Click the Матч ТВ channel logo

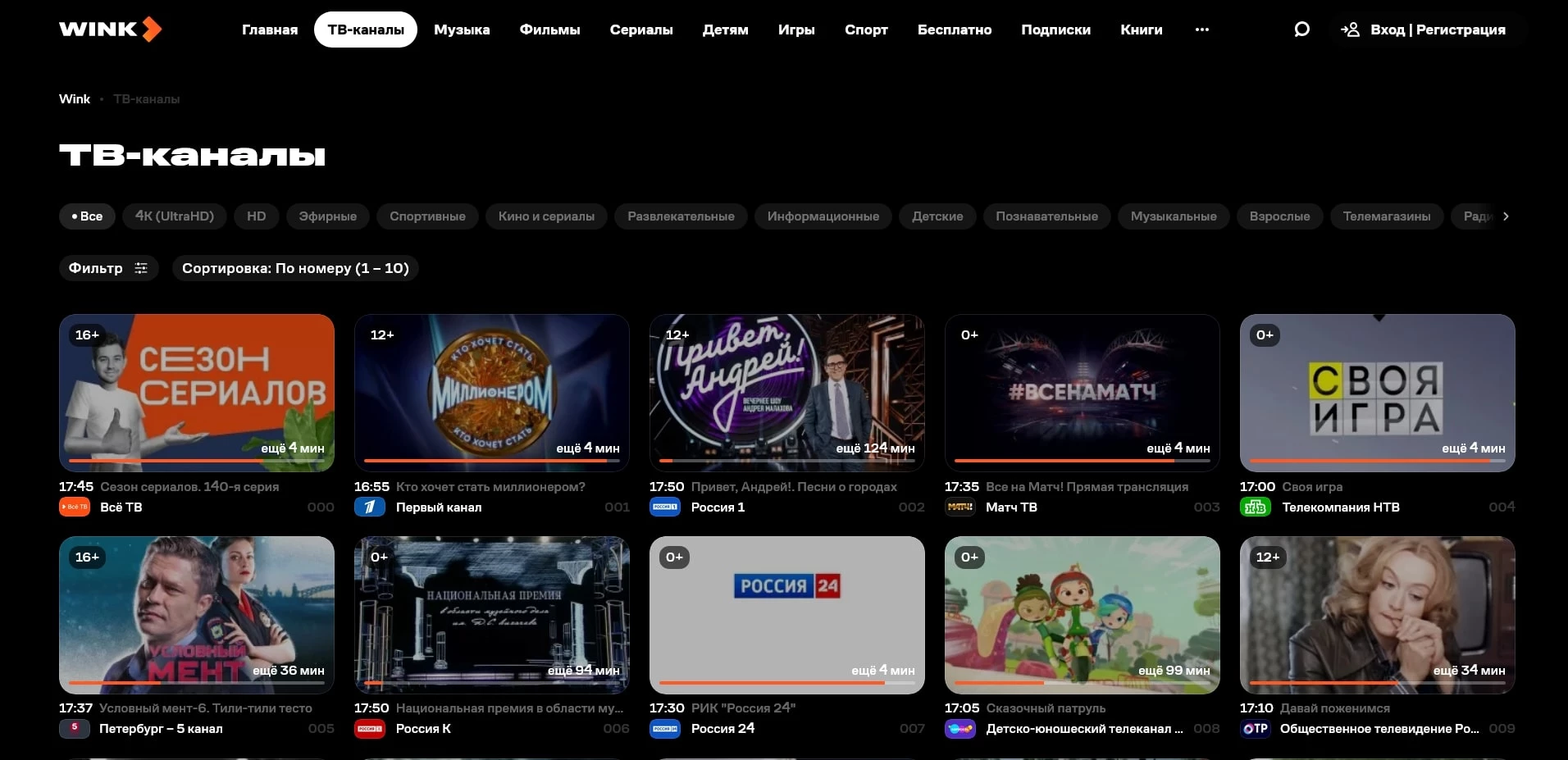(959, 507)
